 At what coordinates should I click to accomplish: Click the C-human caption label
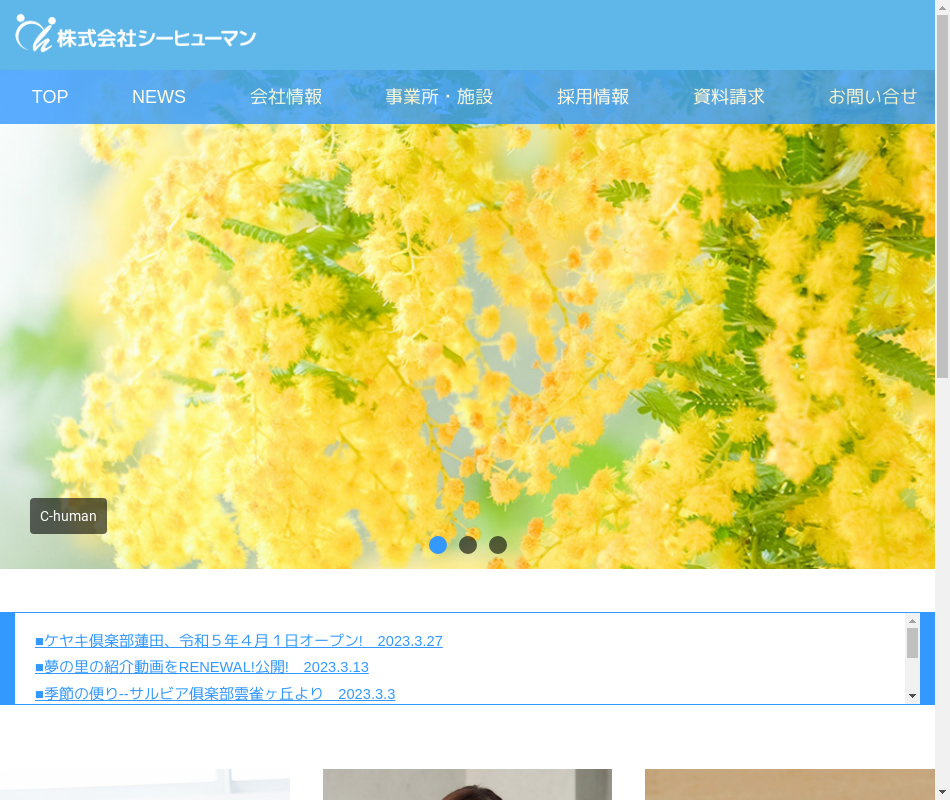[x=68, y=516]
